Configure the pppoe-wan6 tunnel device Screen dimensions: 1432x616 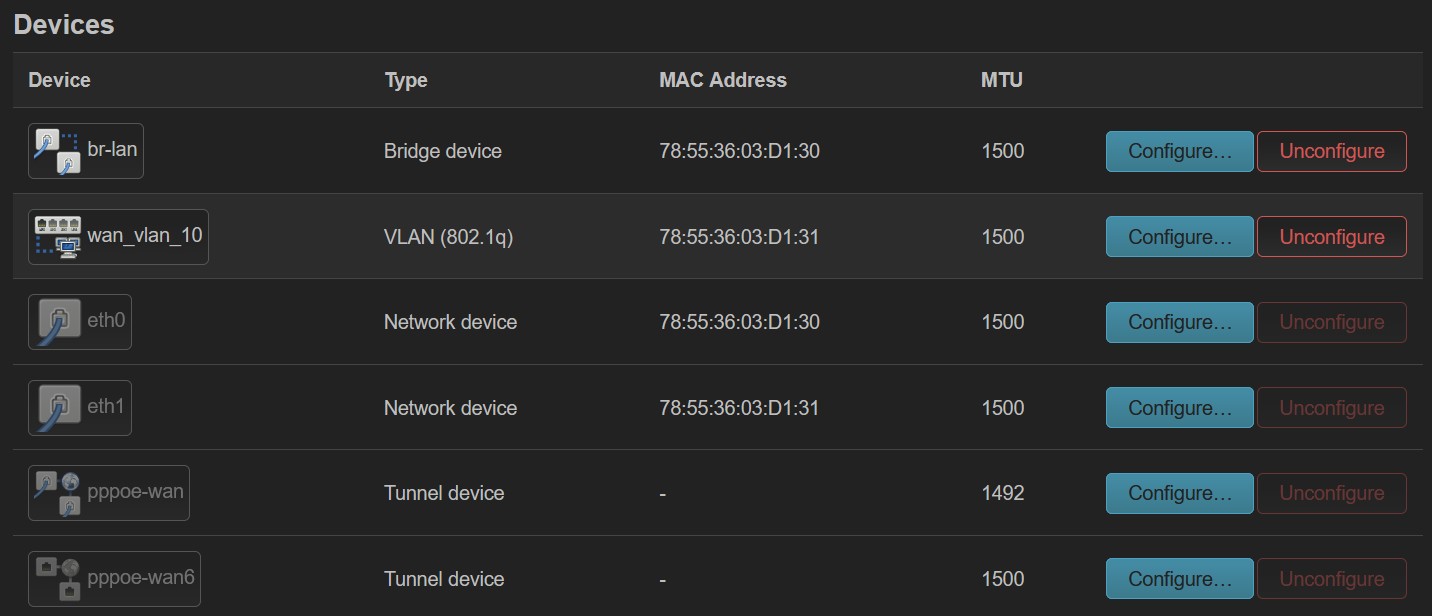1179,579
